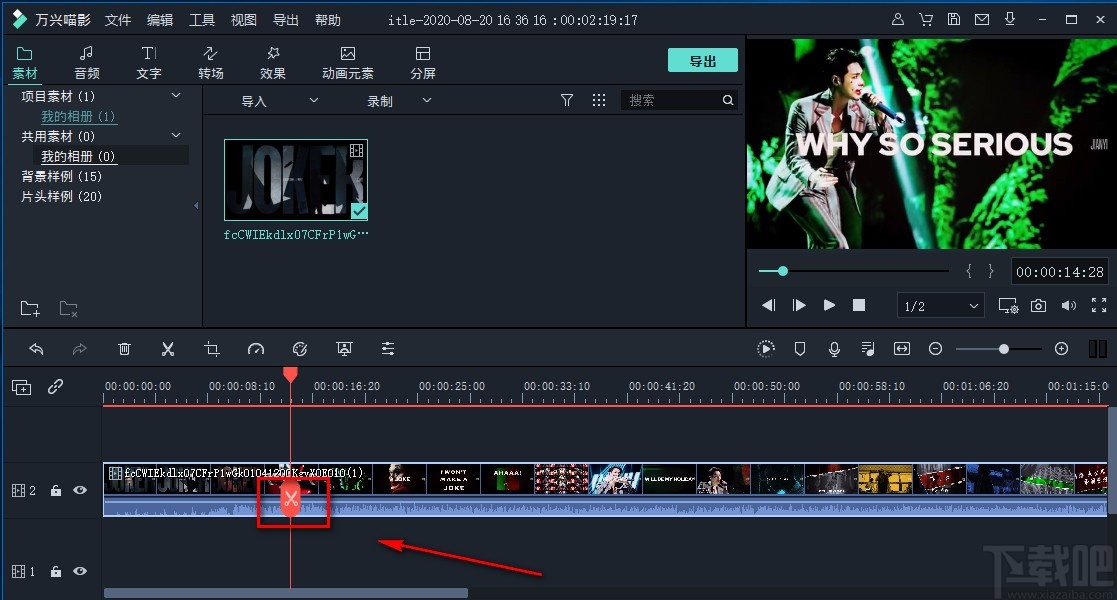Collapse the 项目素材 (1) section
The height and width of the screenshot is (600, 1117).
[176, 95]
